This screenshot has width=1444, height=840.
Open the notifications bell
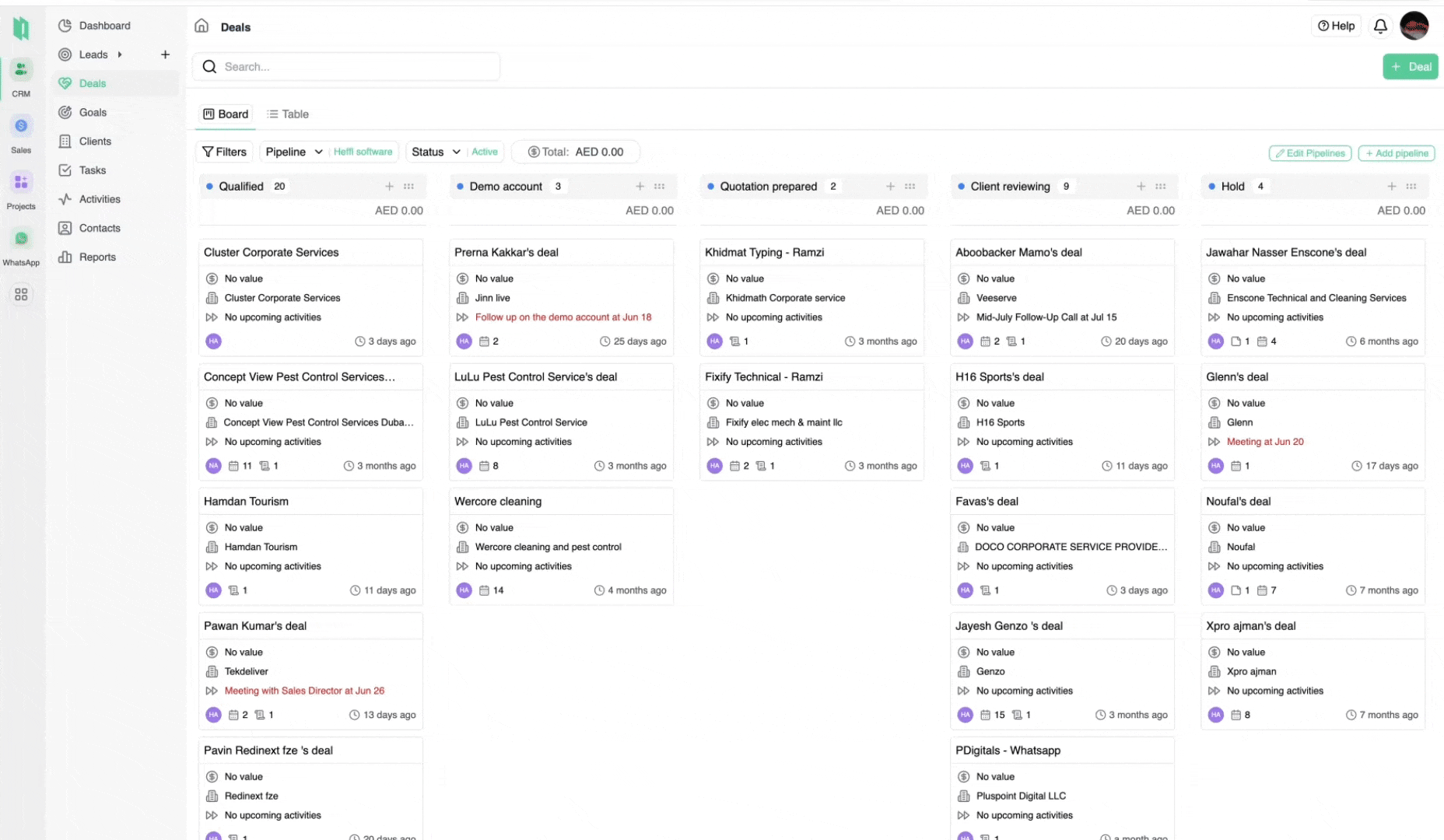(x=1380, y=26)
